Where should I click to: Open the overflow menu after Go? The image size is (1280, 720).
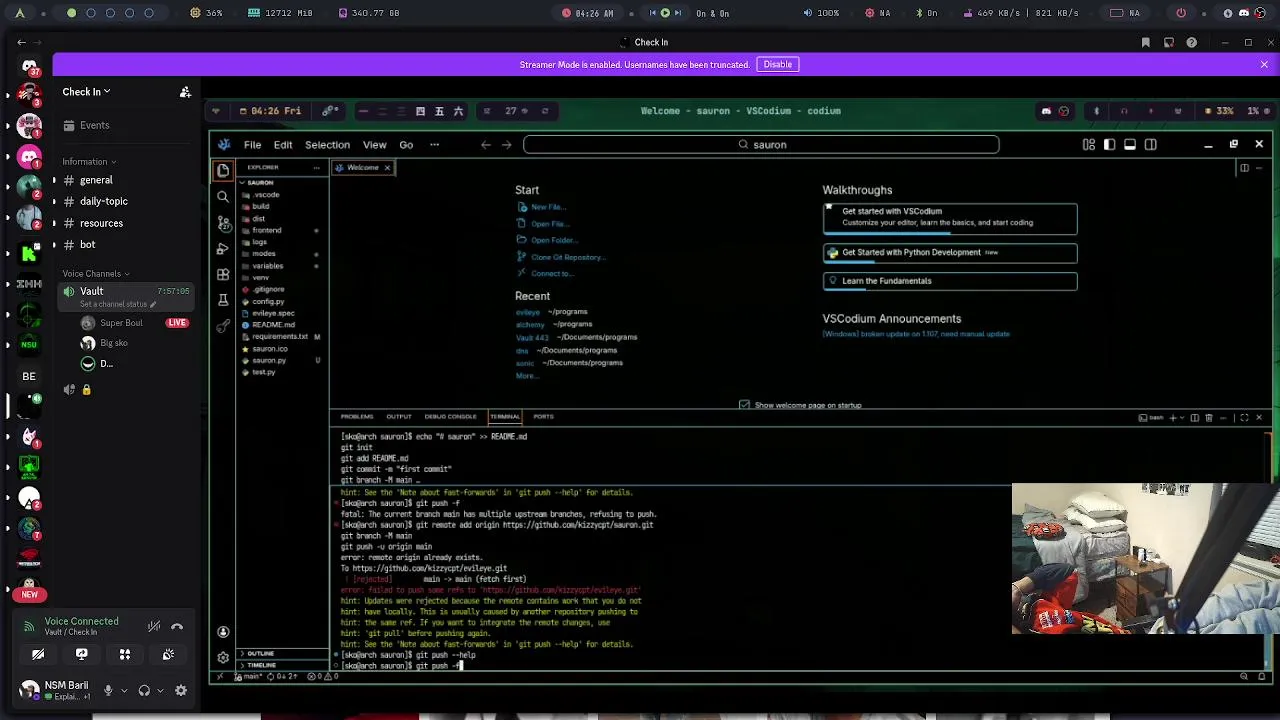434,145
